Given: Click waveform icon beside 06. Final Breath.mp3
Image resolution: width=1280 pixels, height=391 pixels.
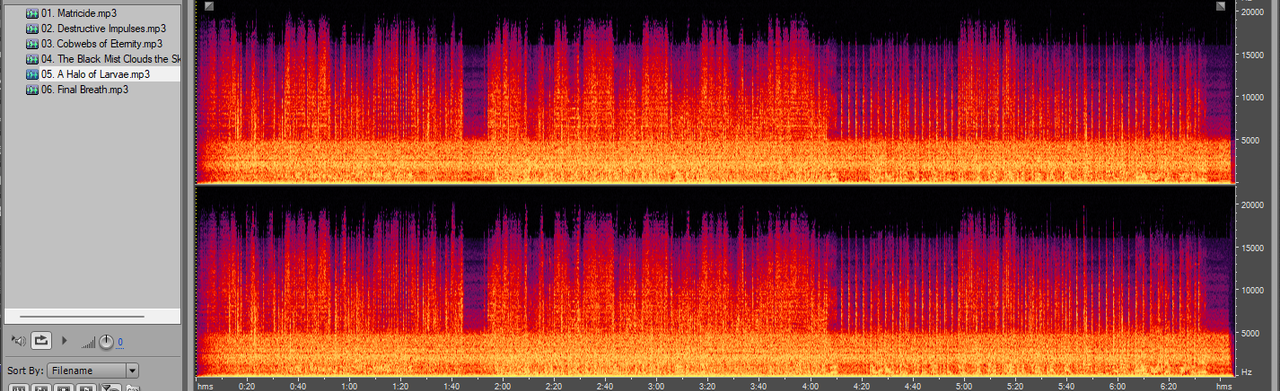Looking at the screenshot, I should click(x=32, y=89).
